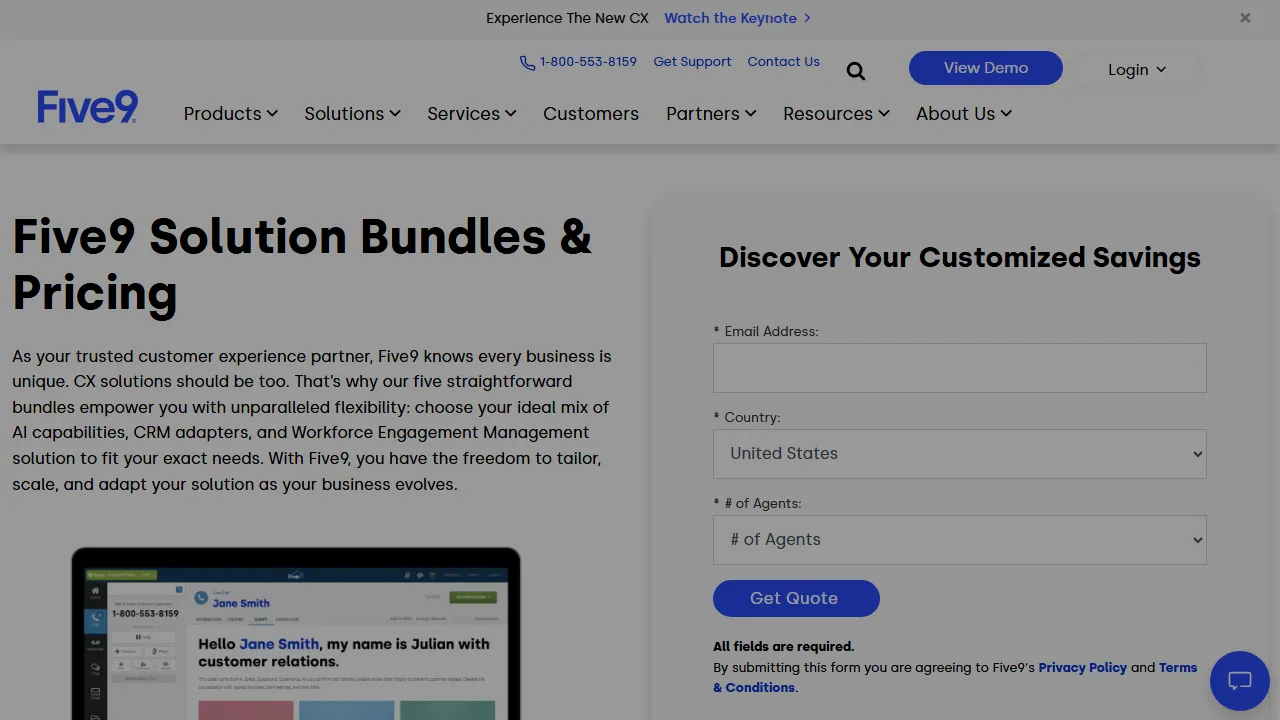Expand the Partners menu
The width and height of the screenshot is (1280, 720).
(711, 114)
